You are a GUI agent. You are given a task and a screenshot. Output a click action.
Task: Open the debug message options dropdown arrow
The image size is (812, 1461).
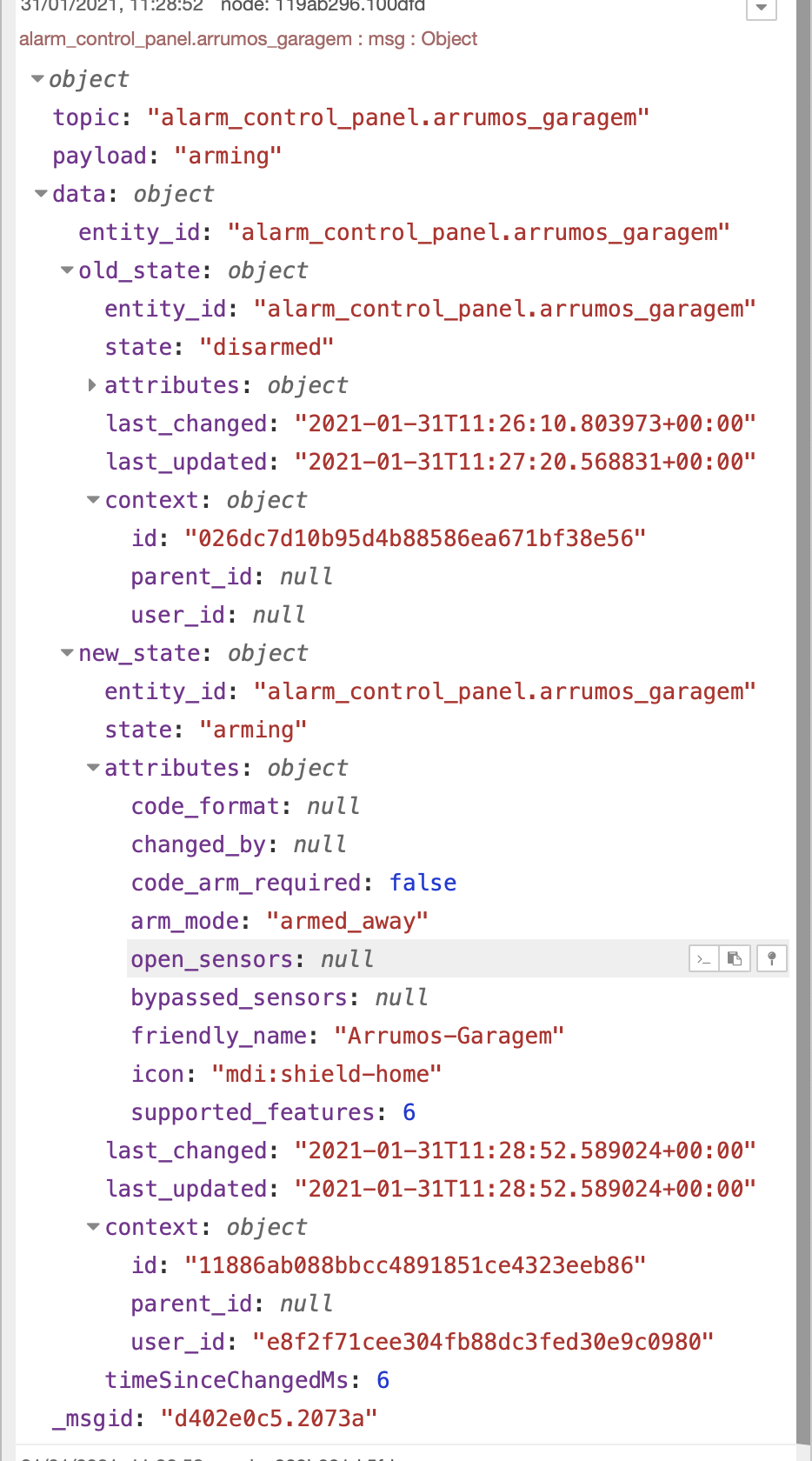pyautogui.click(x=762, y=9)
